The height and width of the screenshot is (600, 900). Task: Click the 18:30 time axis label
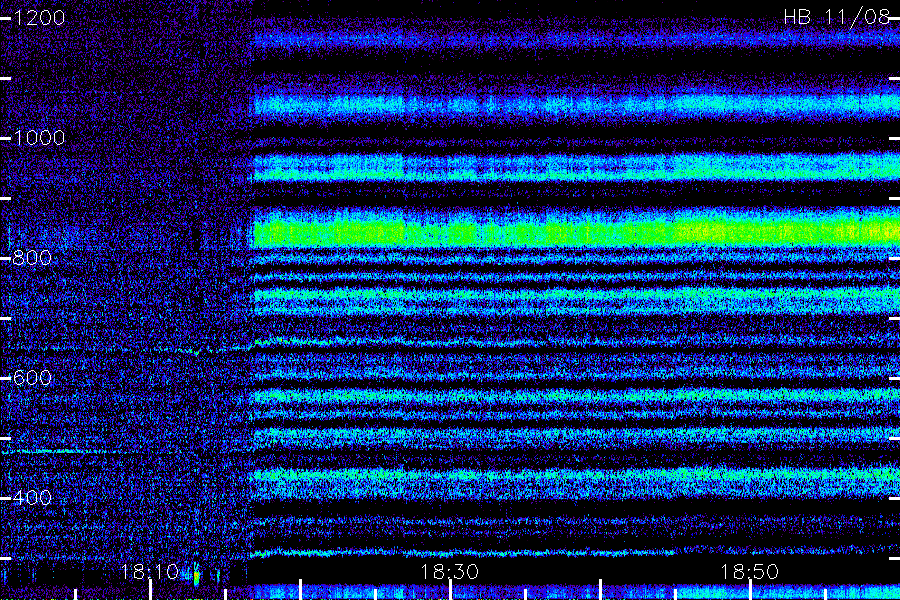coord(449,572)
